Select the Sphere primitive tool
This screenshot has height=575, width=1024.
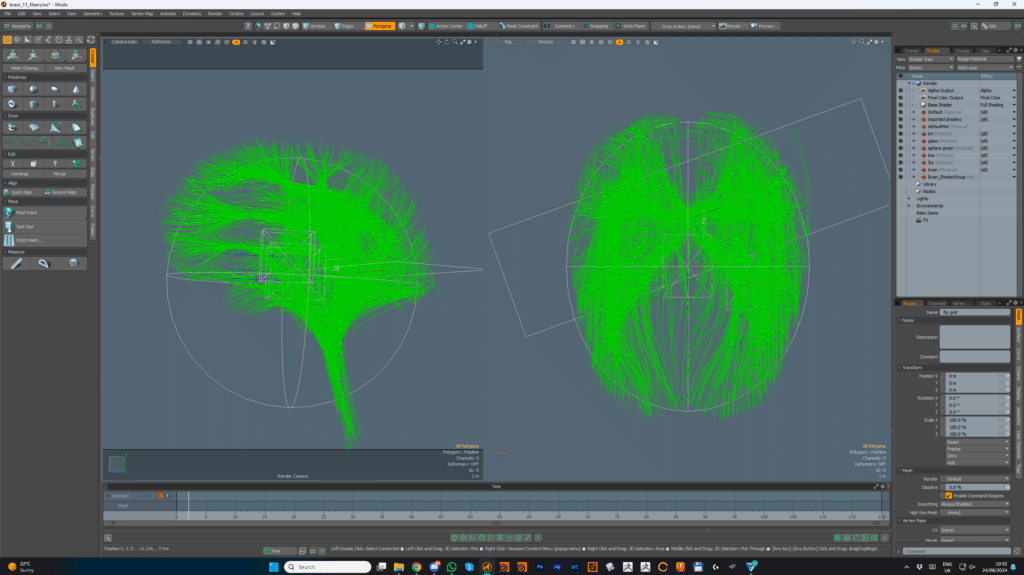(32, 88)
